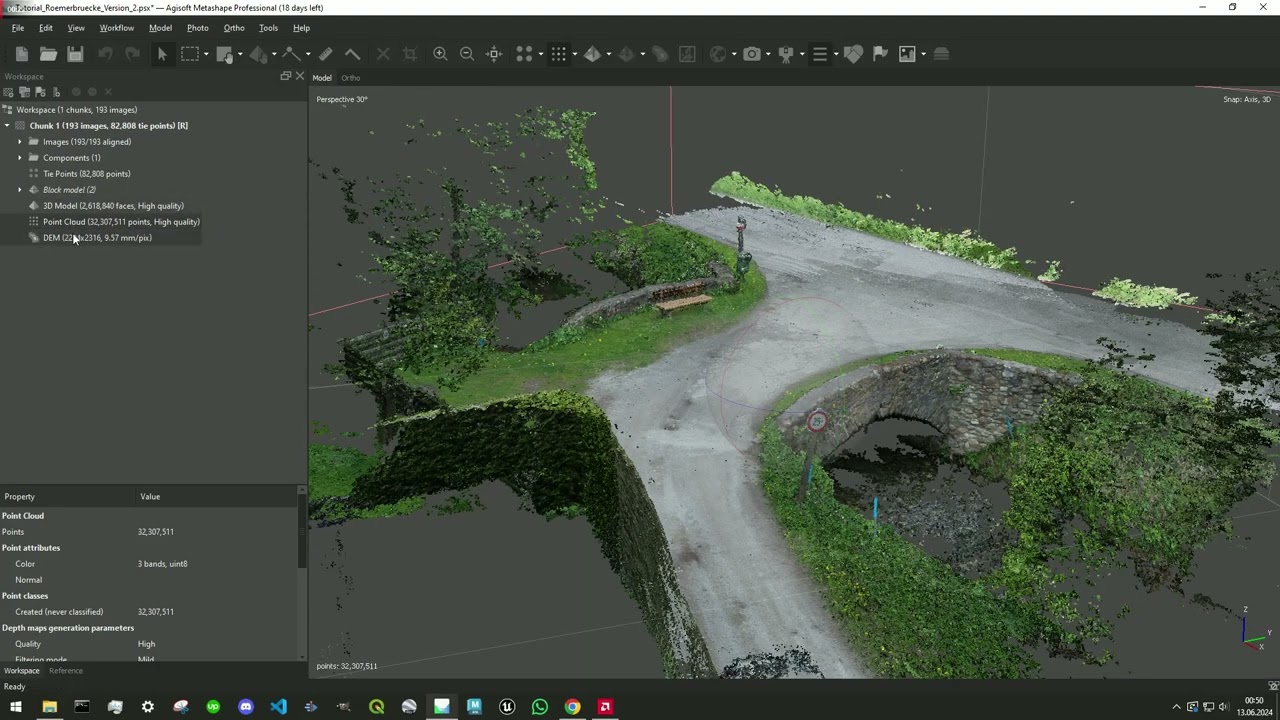Open WhatsApp from the taskbar
The width and height of the screenshot is (1280, 720).
coord(540,708)
